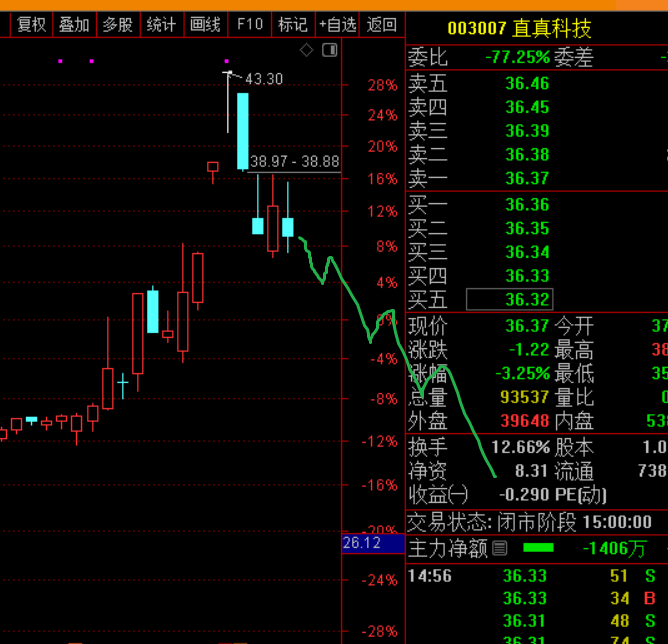Click the 返回 back button
The image size is (668, 644).
coord(382,25)
